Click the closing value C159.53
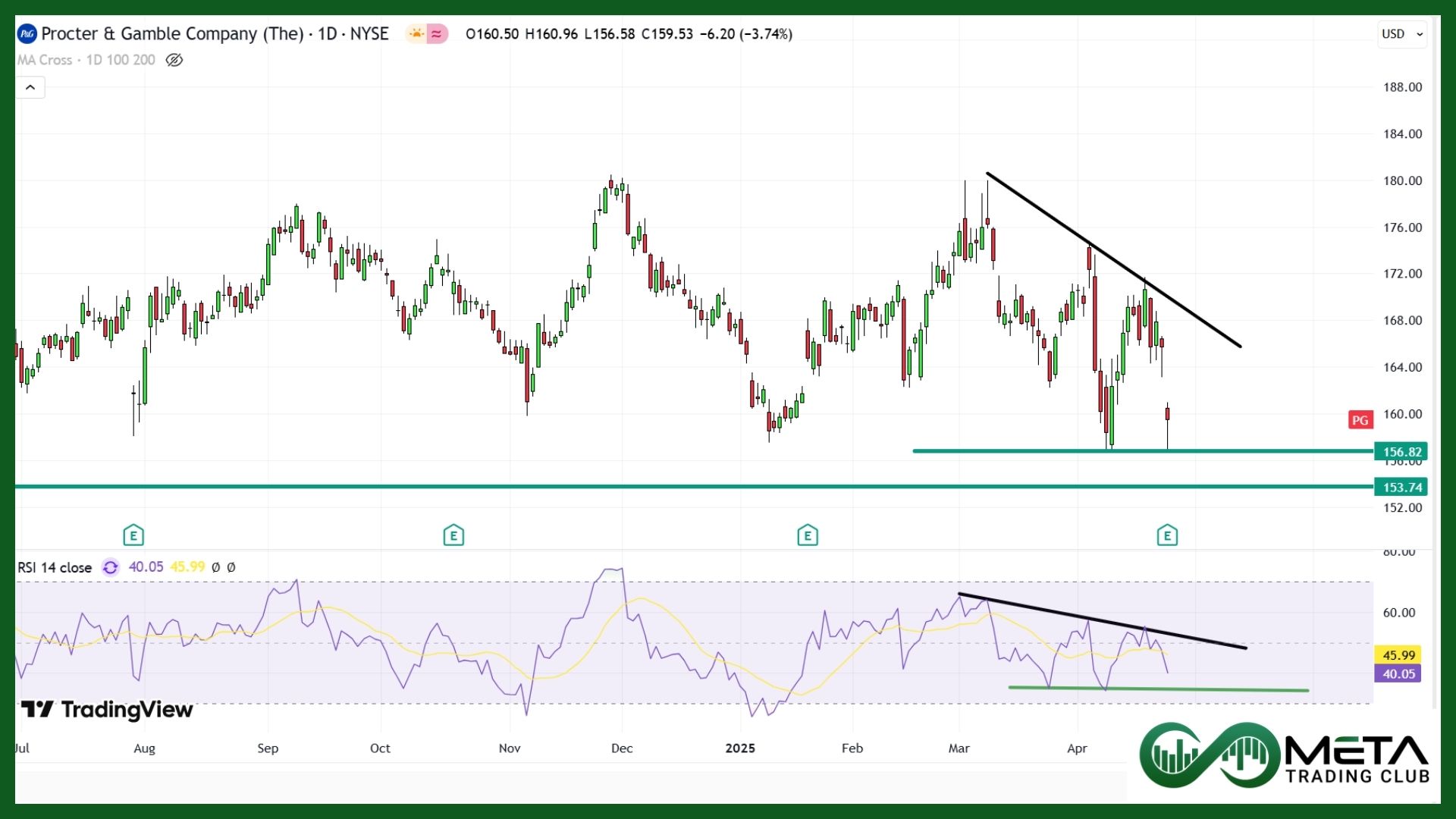Image resolution: width=1456 pixels, height=819 pixels. [667, 34]
